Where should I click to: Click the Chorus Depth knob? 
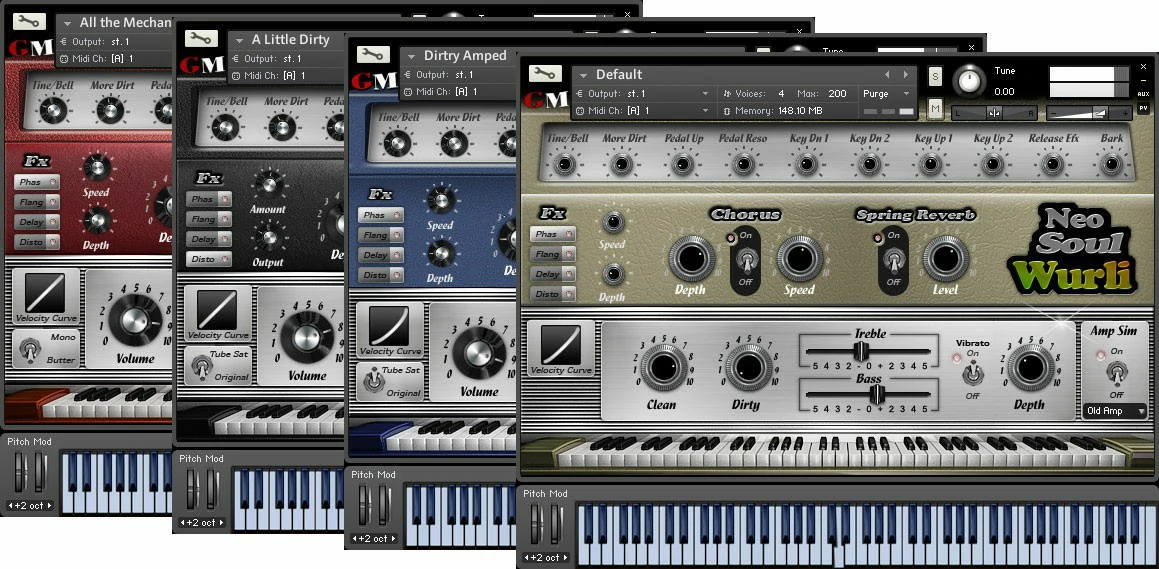click(692, 259)
